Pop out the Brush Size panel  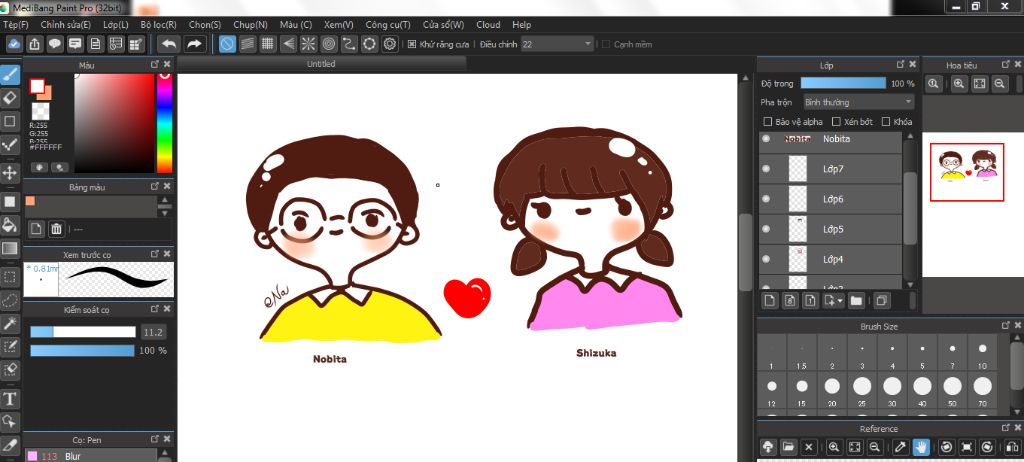[x=1006, y=325]
